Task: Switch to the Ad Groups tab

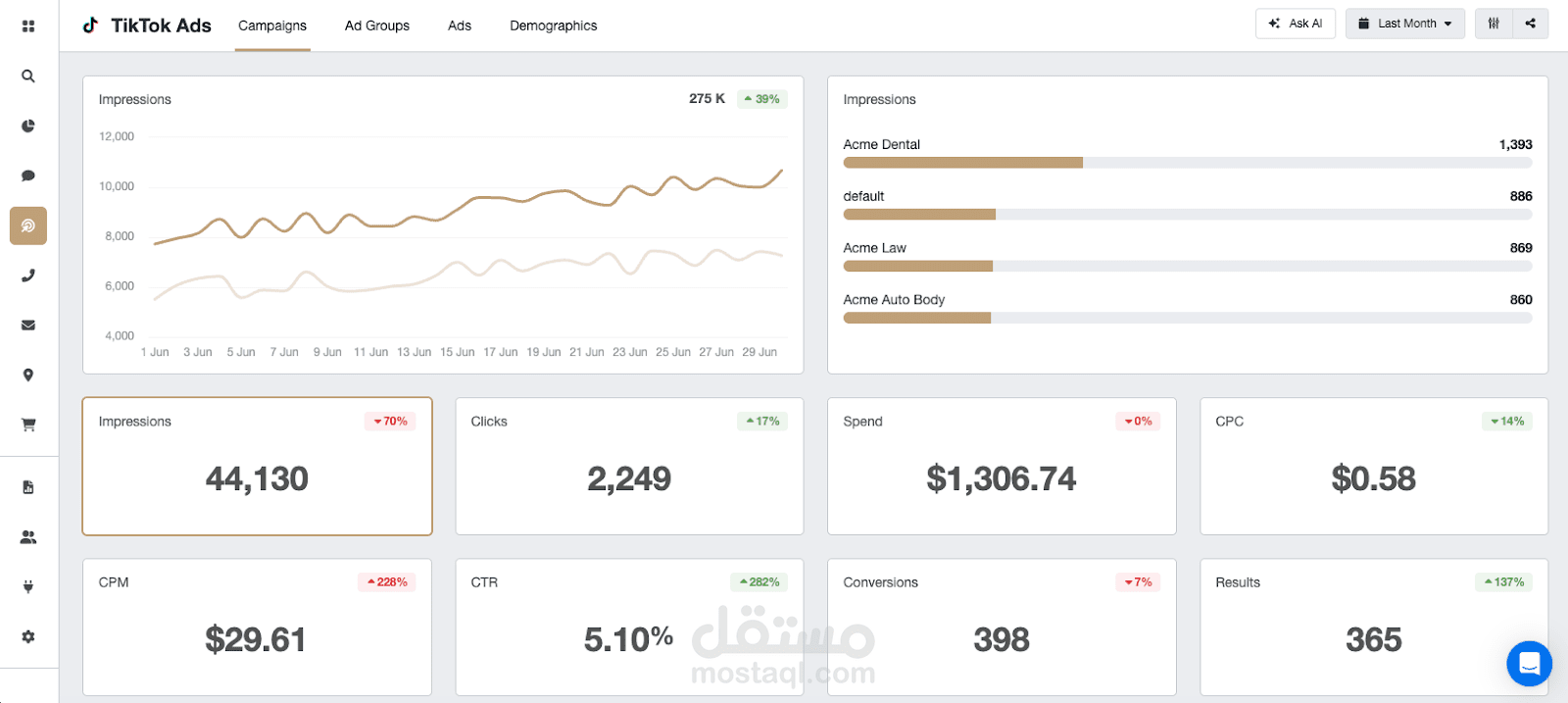Action: click(x=377, y=25)
